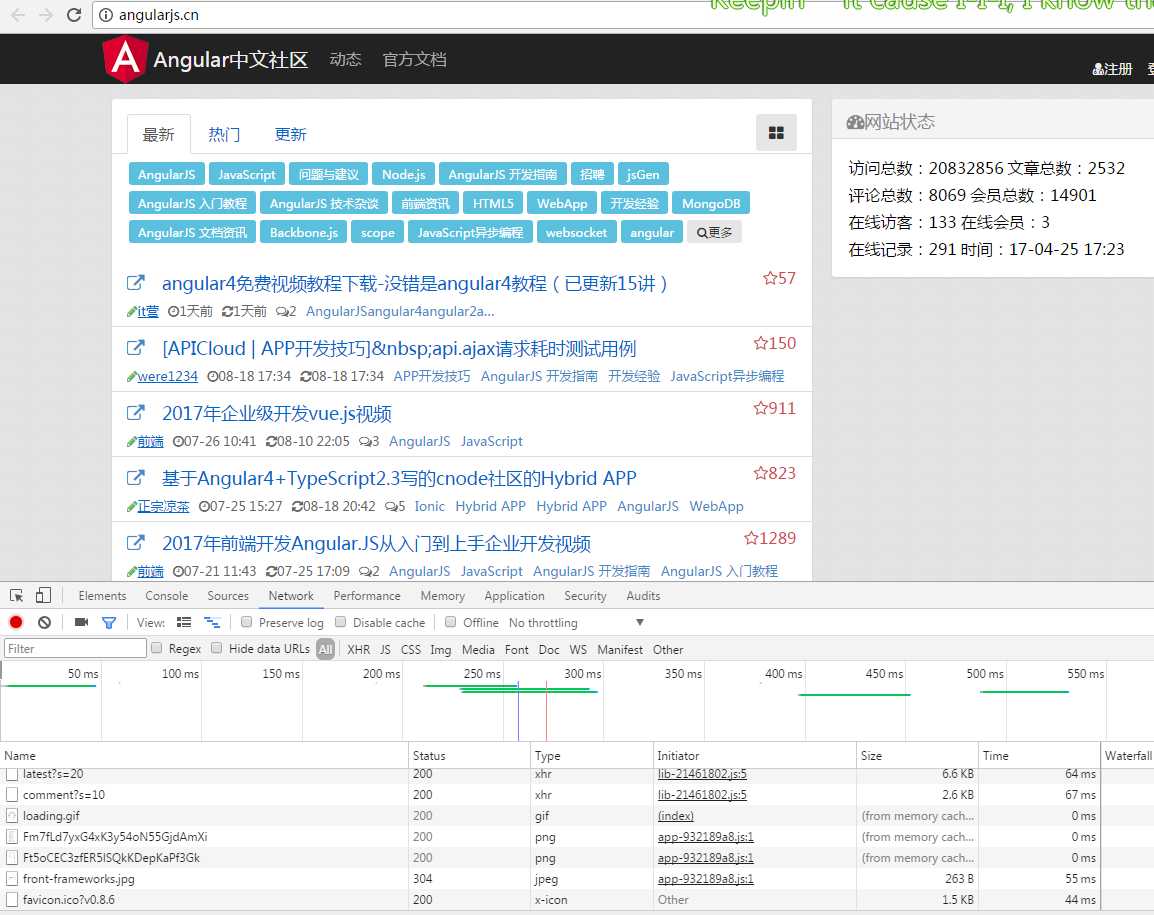
Task: Open the Elements tab in DevTools
Action: pyautogui.click(x=102, y=596)
